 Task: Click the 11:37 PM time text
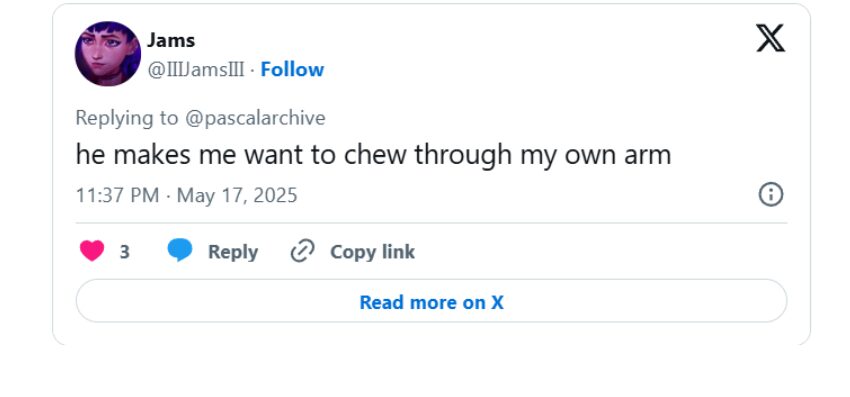coord(118,195)
